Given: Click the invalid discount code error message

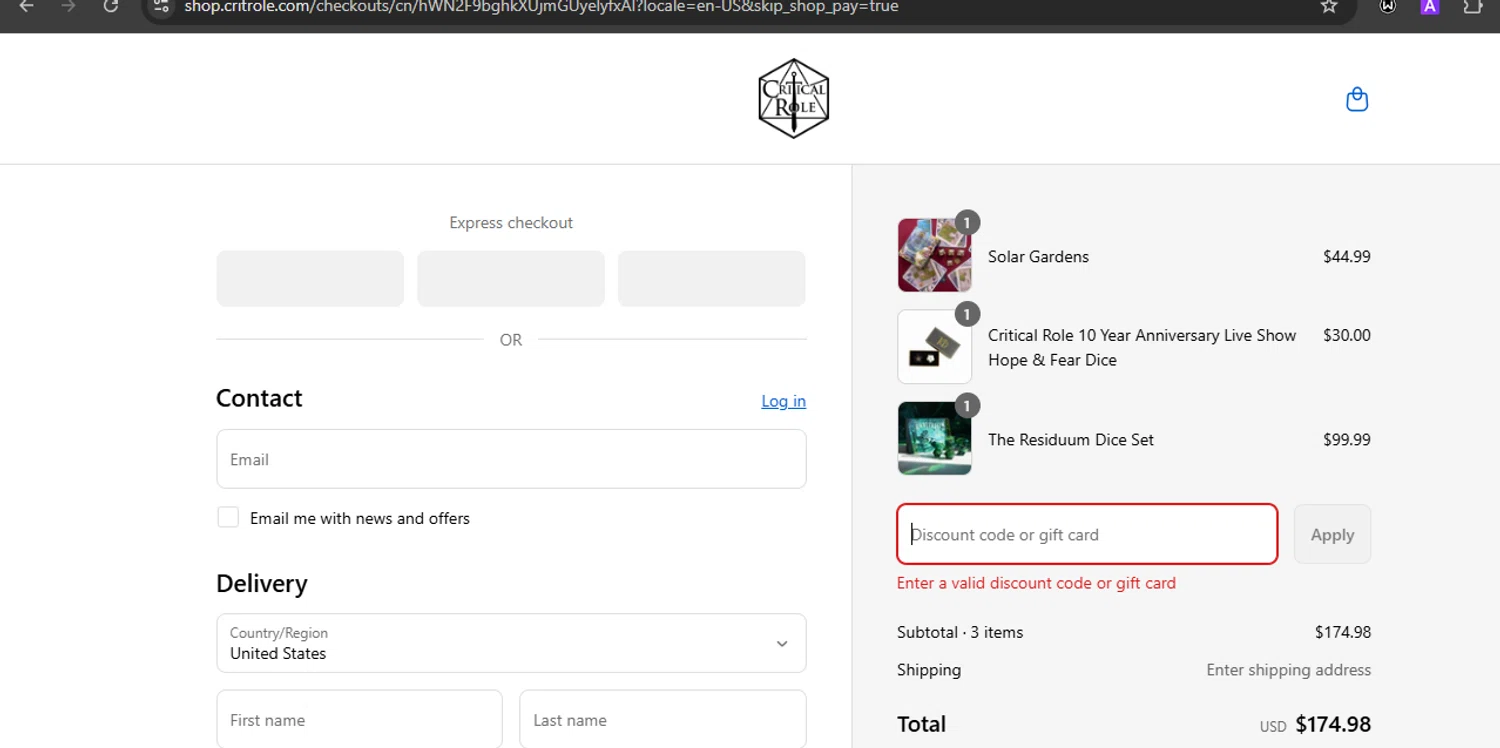Looking at the screenshot, I should pos(1036,583).
